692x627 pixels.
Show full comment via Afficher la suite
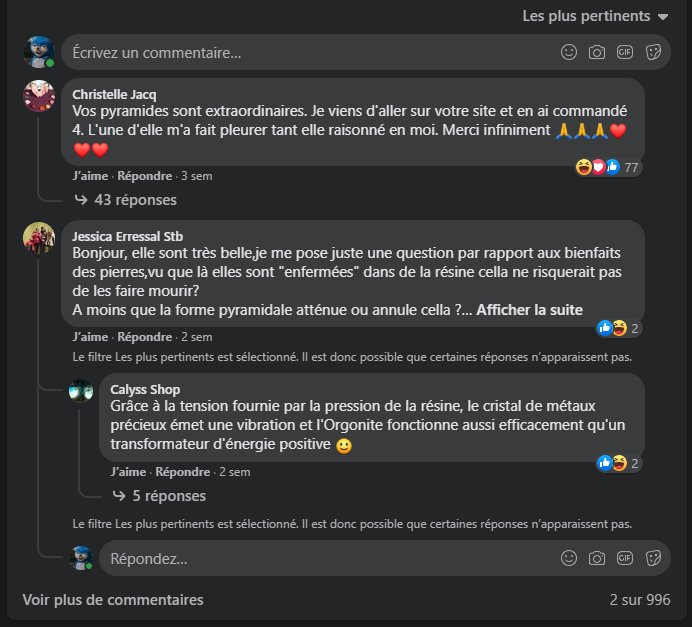click(529, 310)
